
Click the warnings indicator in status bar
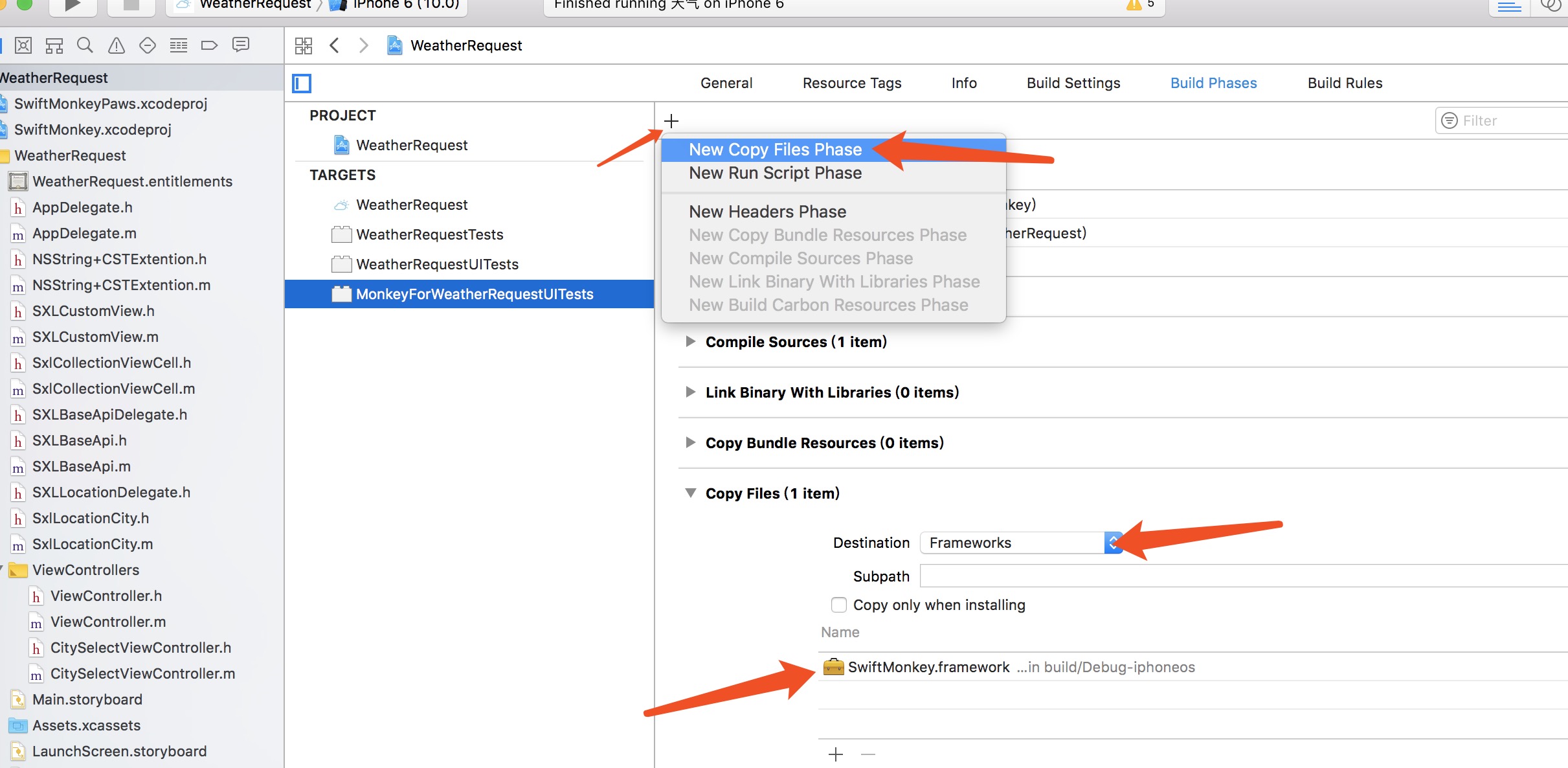tap(1141, 5)
